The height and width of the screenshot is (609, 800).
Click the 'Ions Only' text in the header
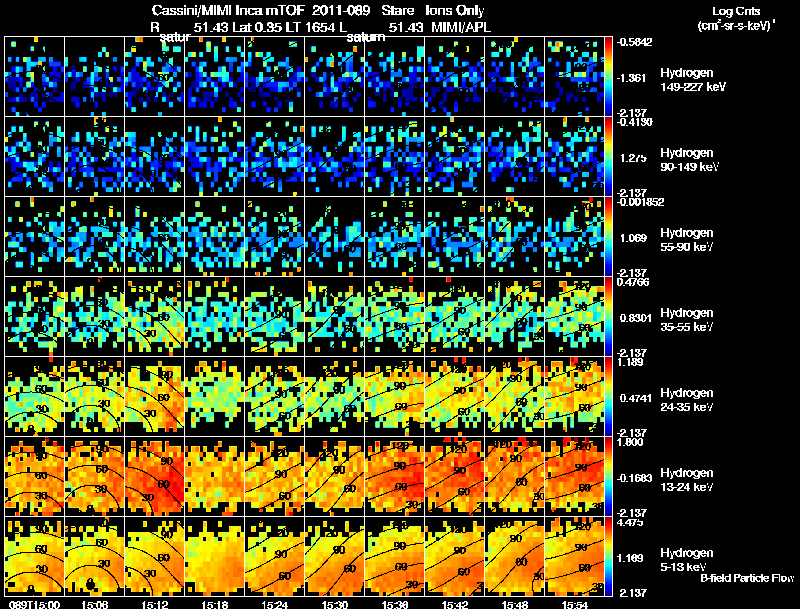click(x=455, y=10)
